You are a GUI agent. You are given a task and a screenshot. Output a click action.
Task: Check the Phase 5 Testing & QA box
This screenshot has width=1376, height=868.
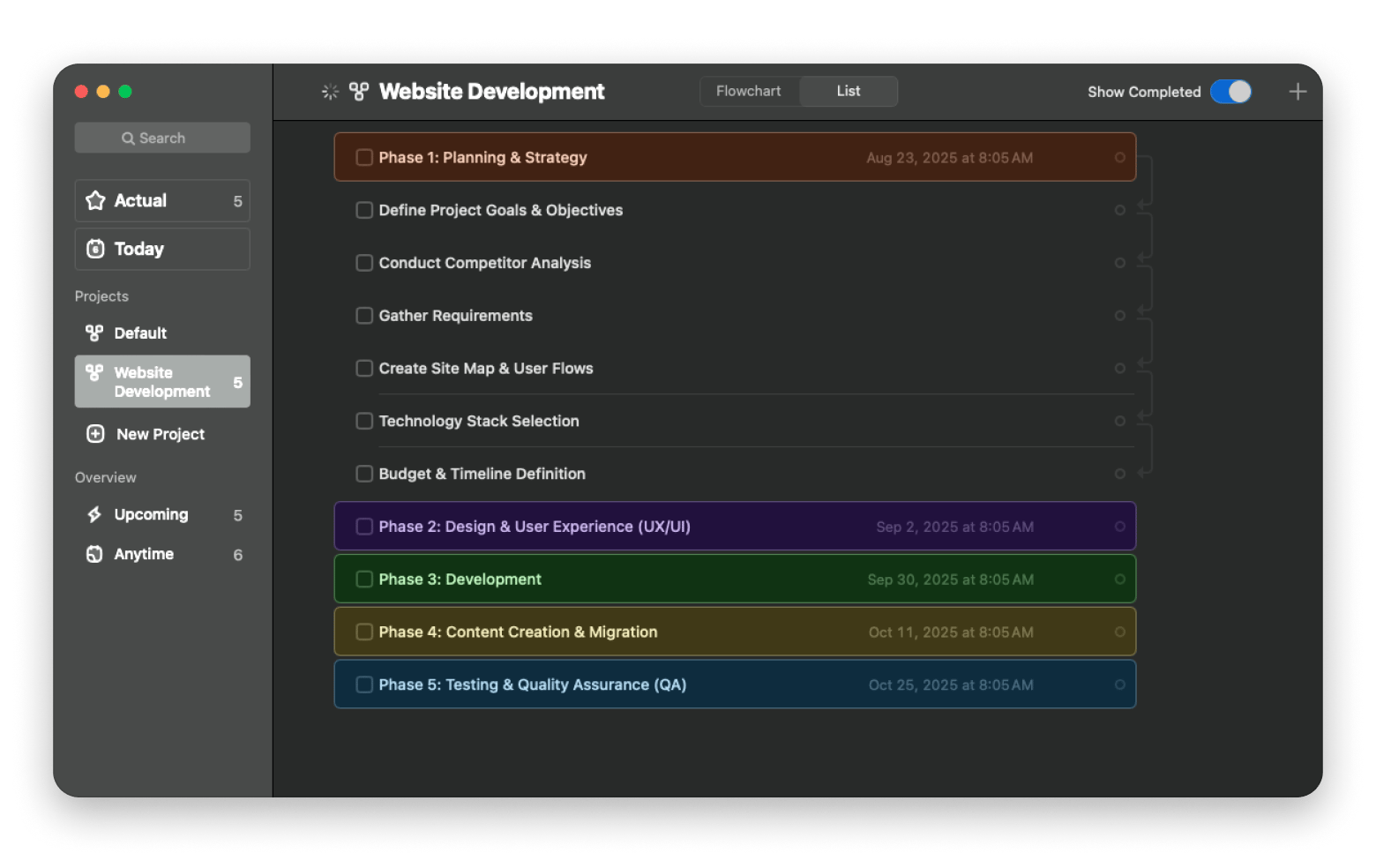click(x=364, y=685)
